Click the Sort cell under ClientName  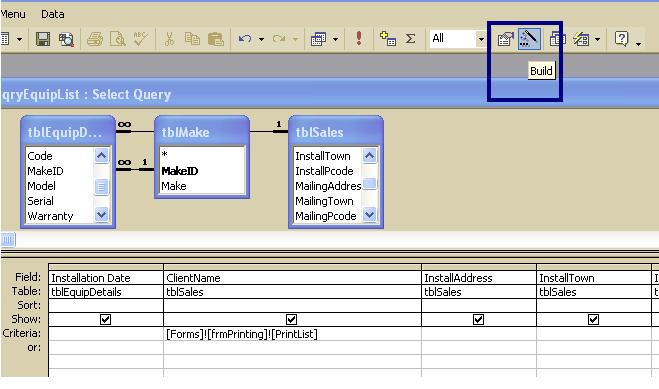[292, 305]
